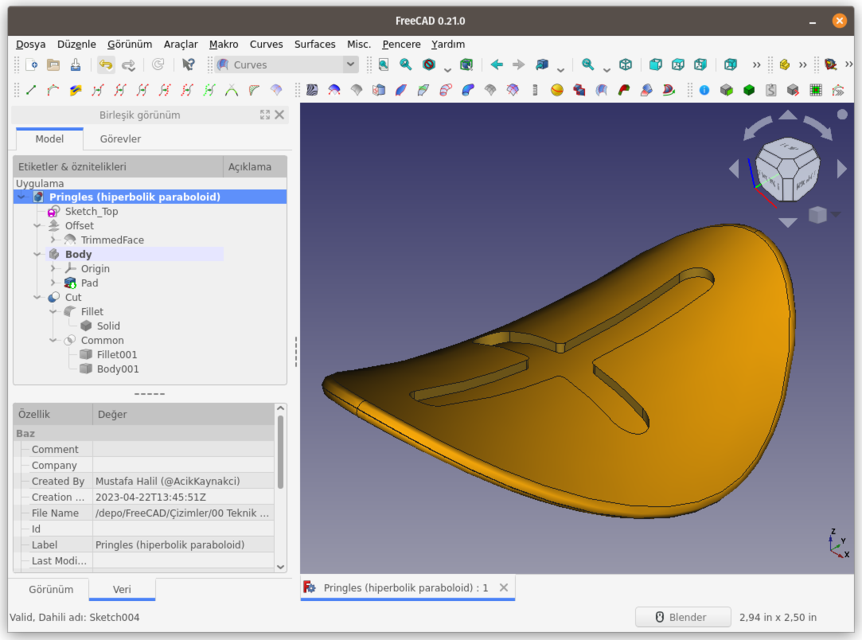
Task: Click the Refresh recompute icon
Action: point(158,65)
